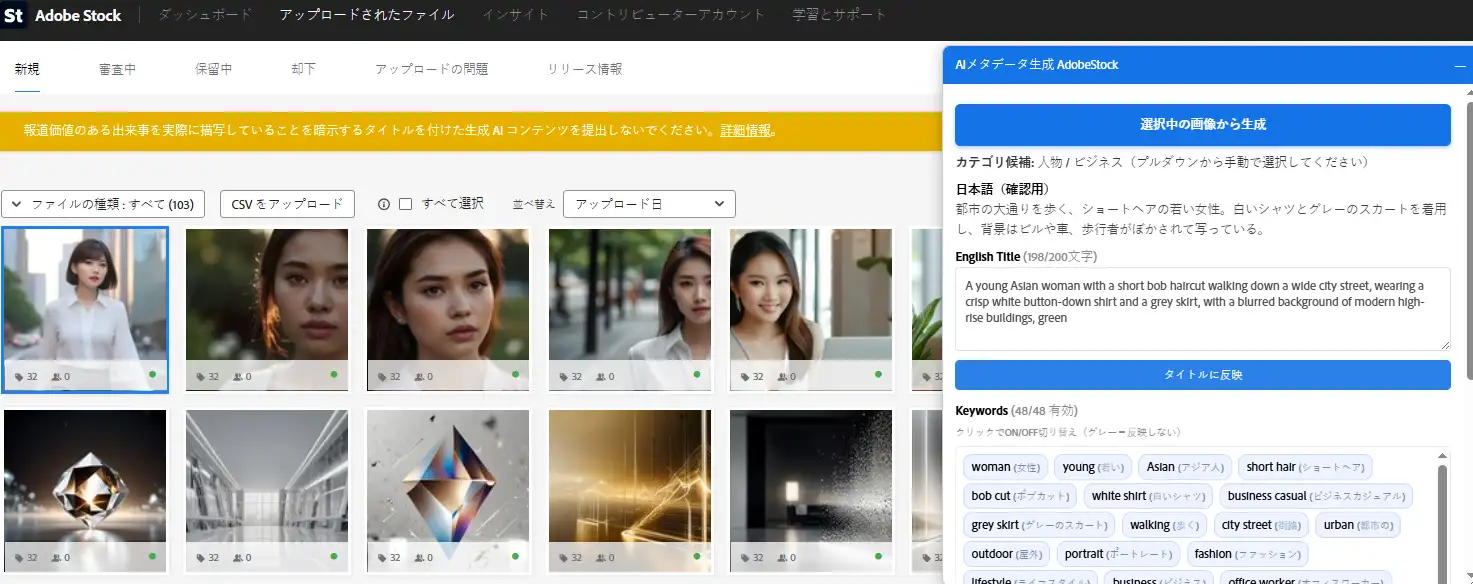
Task: Click the タイトルに反映 button
Action: click(1202, 375)
